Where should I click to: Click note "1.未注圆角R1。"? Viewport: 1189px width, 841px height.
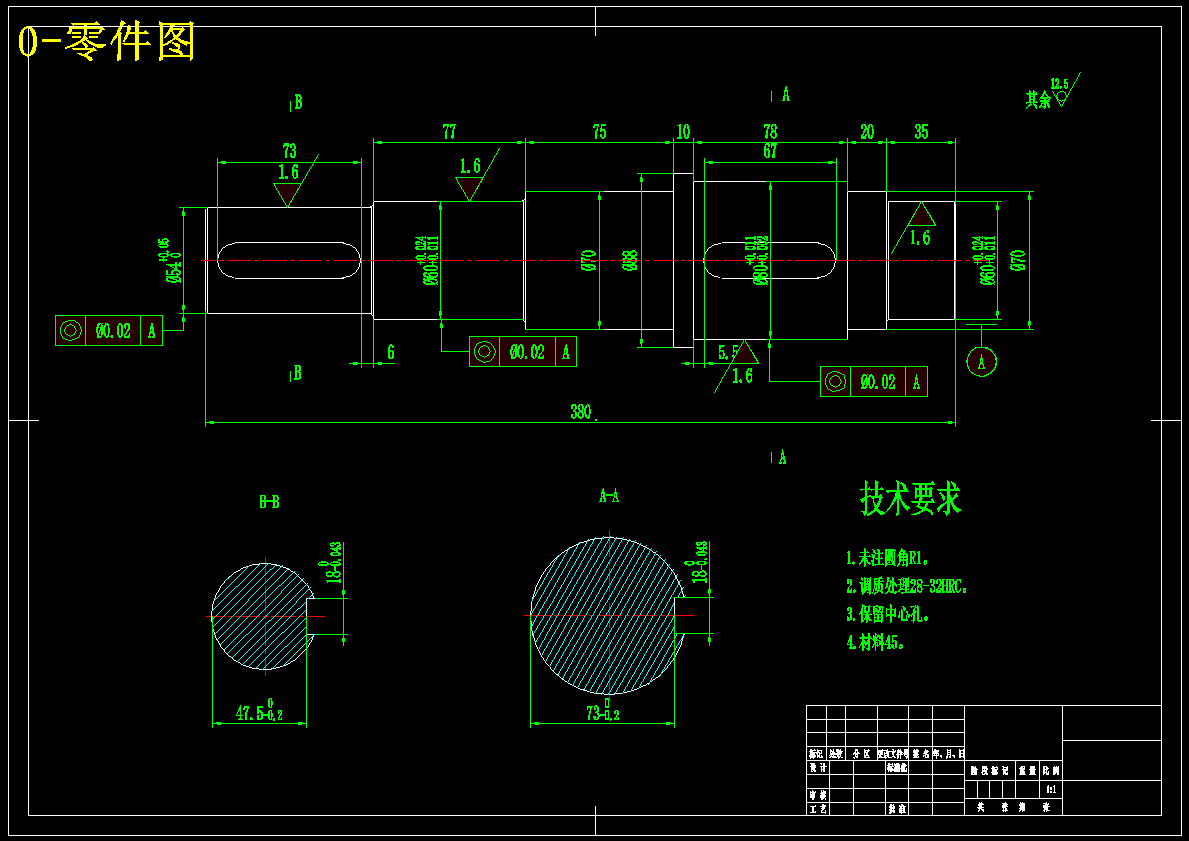pyautogui.click(x=889, y=559)
